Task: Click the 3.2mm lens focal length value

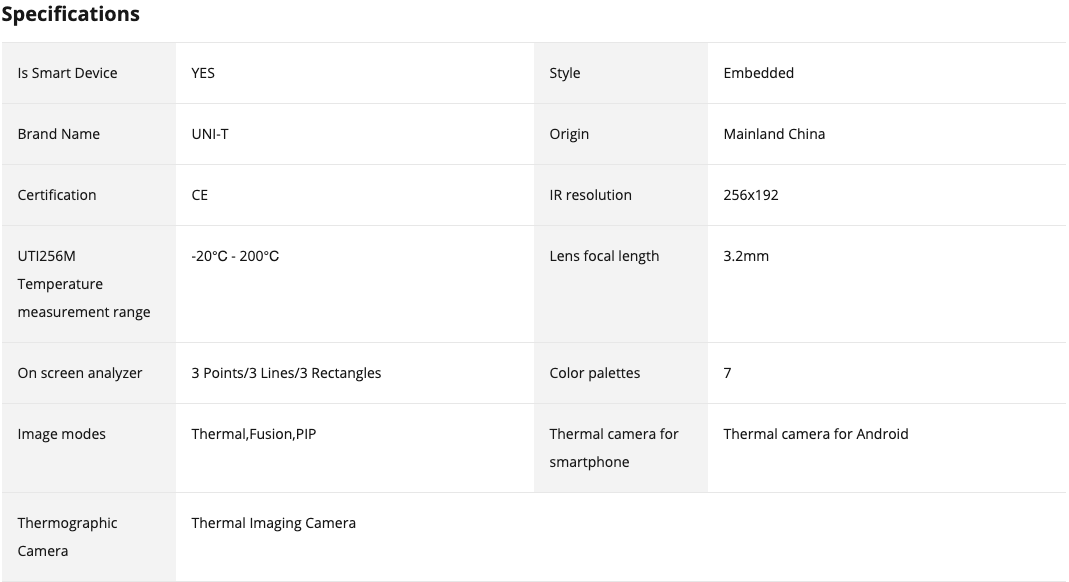Action: pyautogui.click(x=746, y=256)
